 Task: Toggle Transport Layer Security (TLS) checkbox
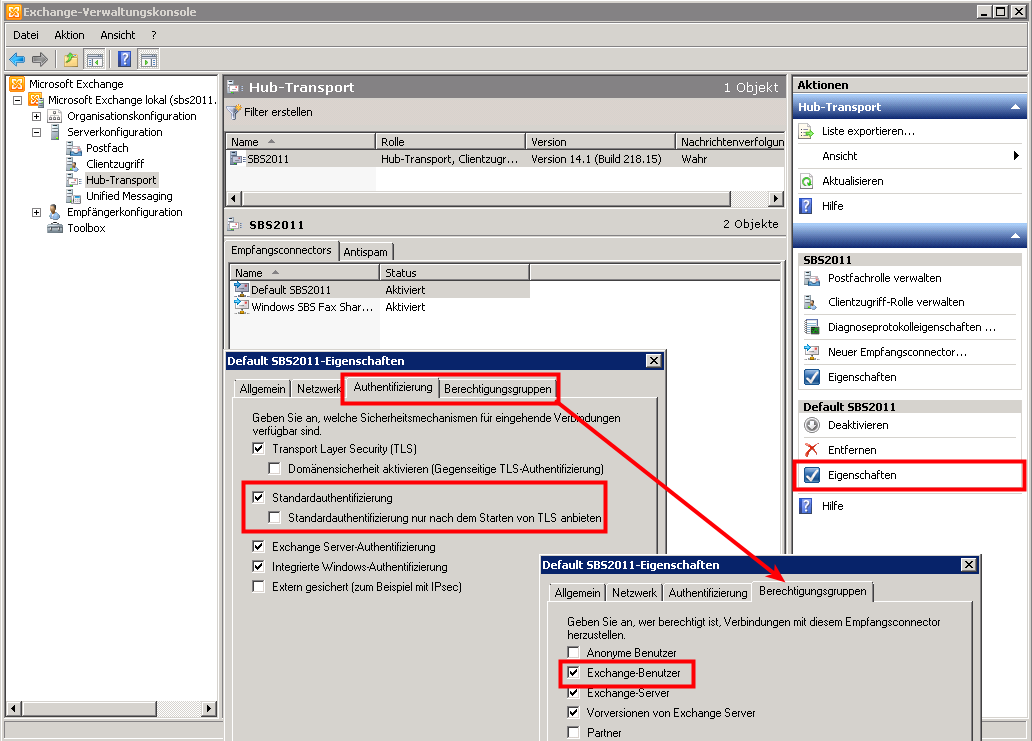point(259,449)
